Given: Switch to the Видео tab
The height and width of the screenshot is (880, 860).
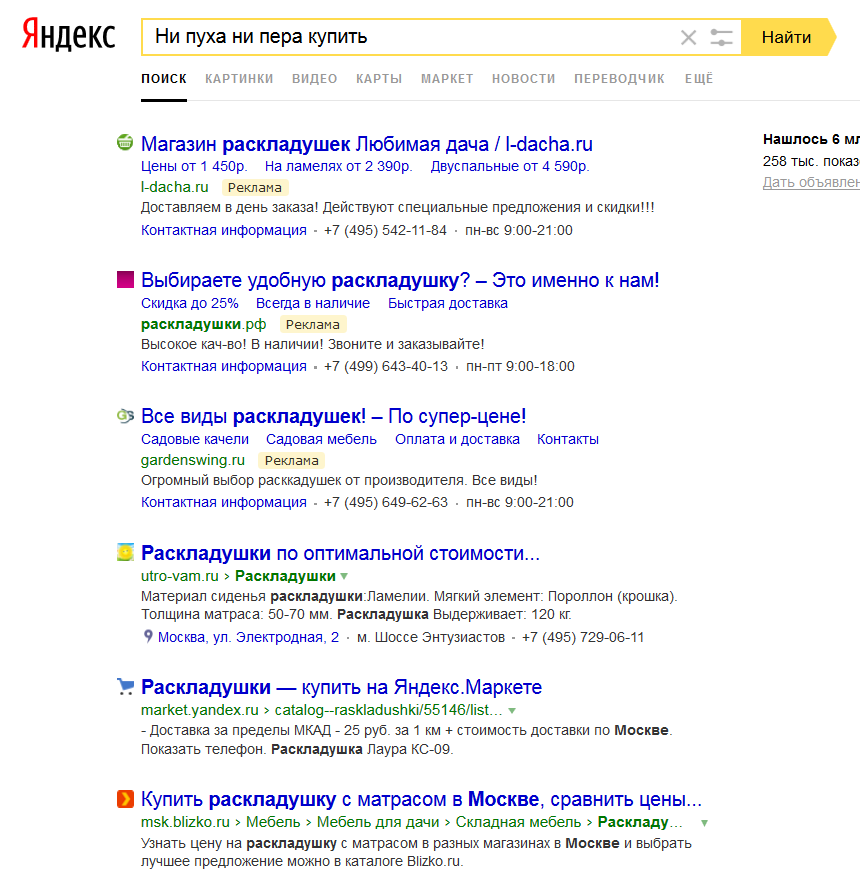Looking at the screenshot, I should tap(314, 79).
